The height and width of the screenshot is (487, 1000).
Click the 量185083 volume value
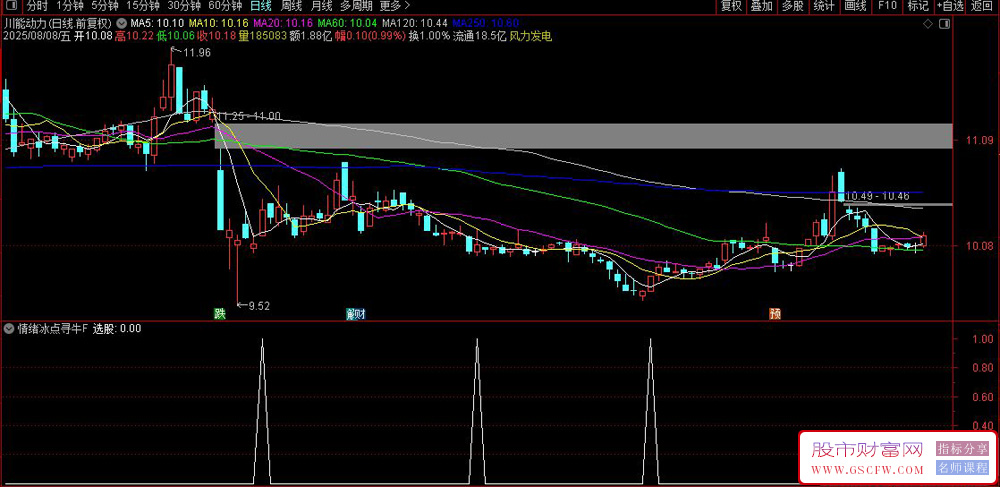coord(263,36)
